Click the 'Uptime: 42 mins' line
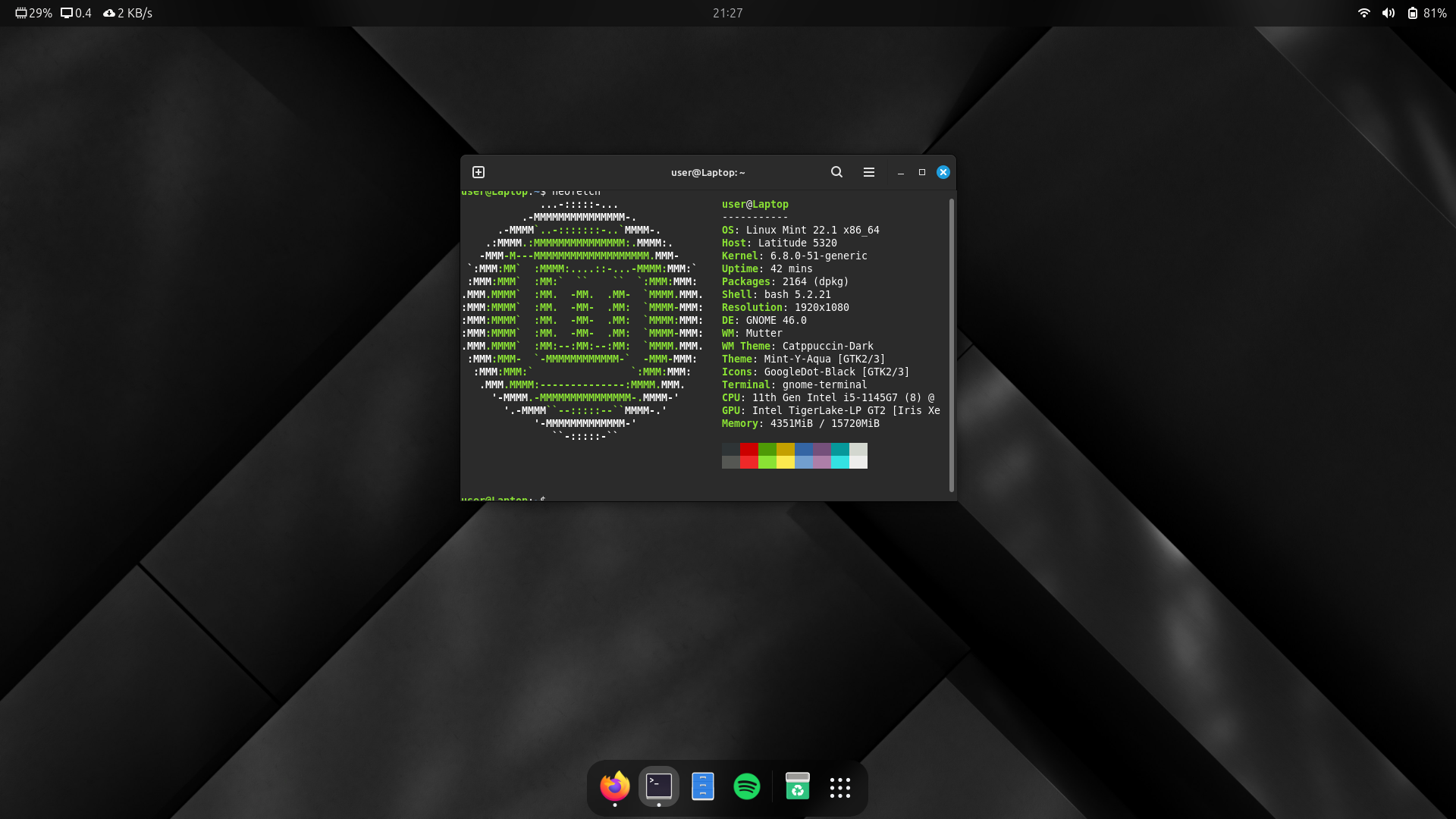 coord(767,268)
